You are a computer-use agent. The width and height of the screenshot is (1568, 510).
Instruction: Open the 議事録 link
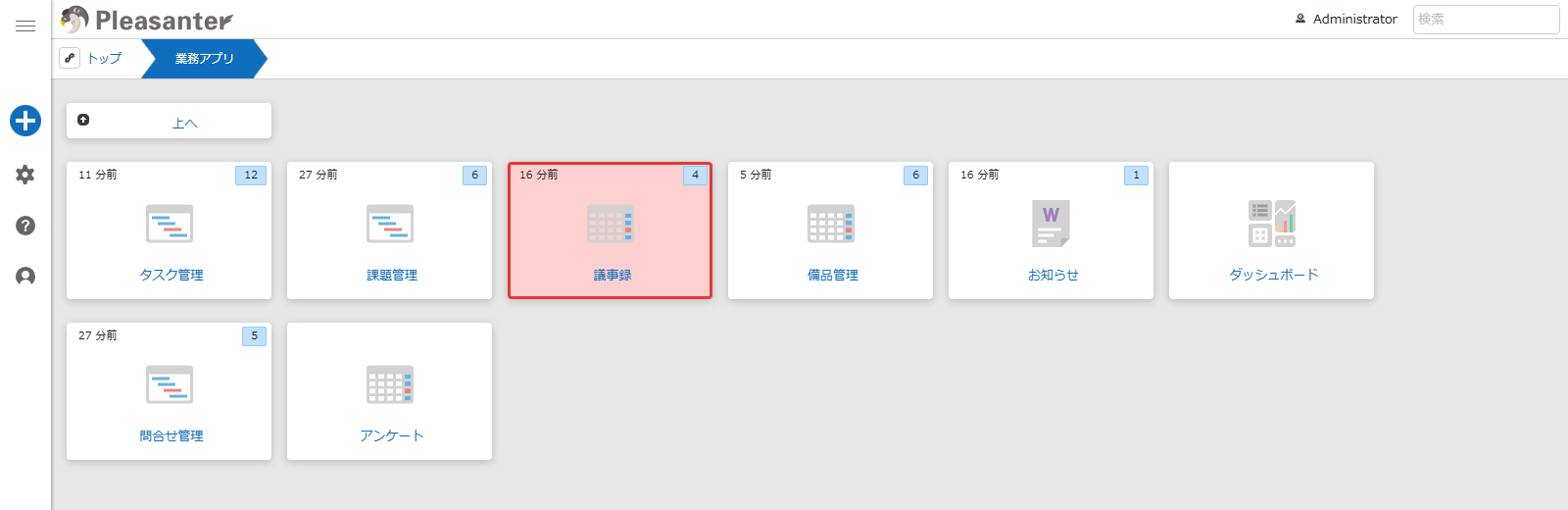[x=612, y=275]
